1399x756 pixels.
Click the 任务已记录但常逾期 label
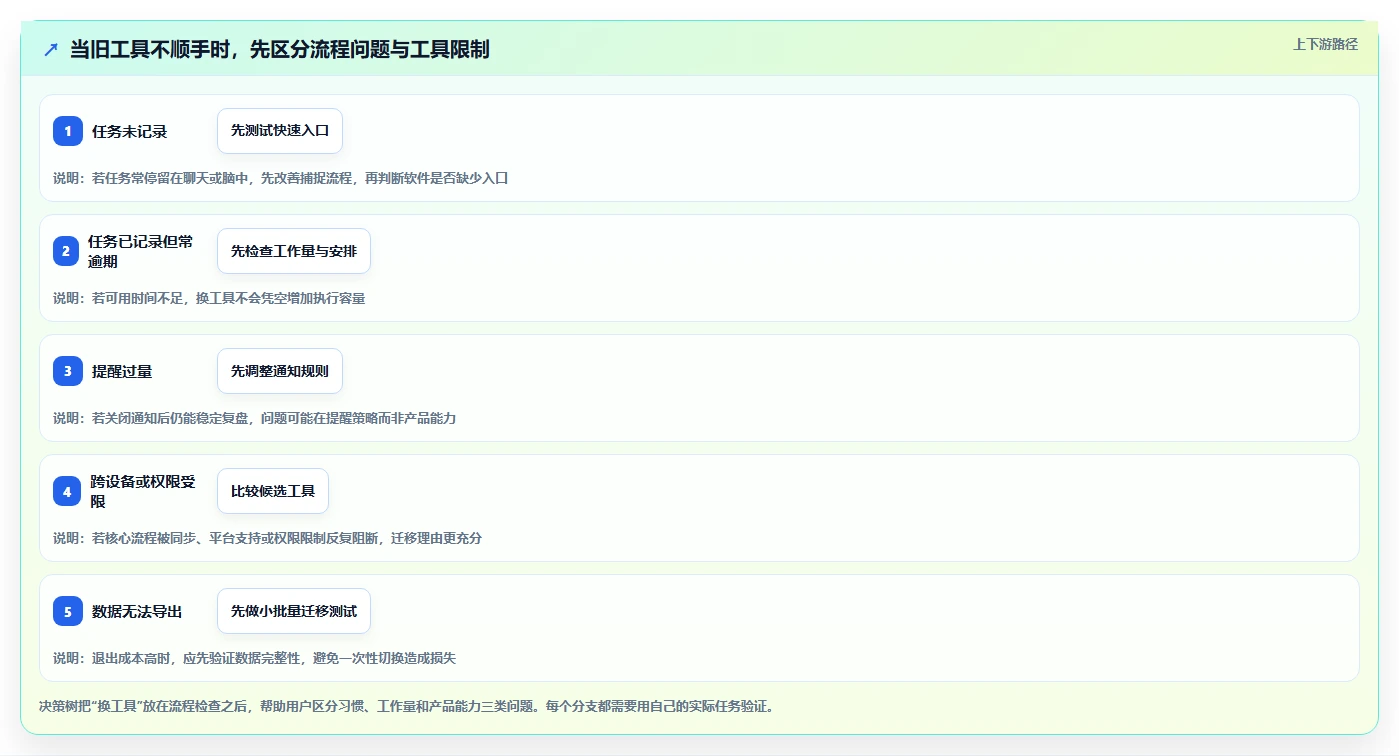(x=141, y=251)
